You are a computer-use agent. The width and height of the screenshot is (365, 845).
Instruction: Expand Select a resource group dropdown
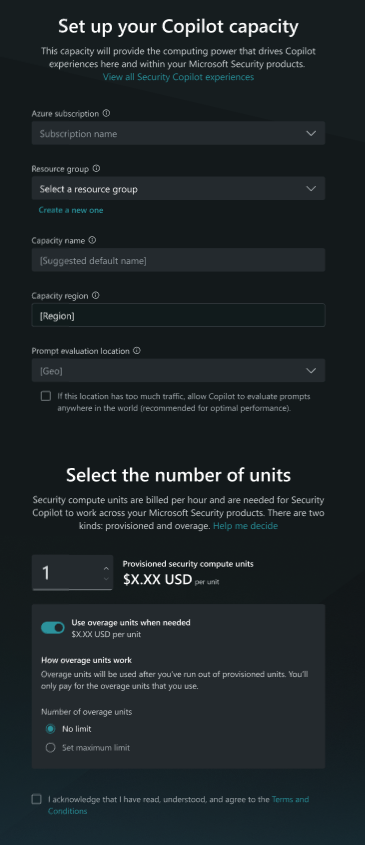178,189
